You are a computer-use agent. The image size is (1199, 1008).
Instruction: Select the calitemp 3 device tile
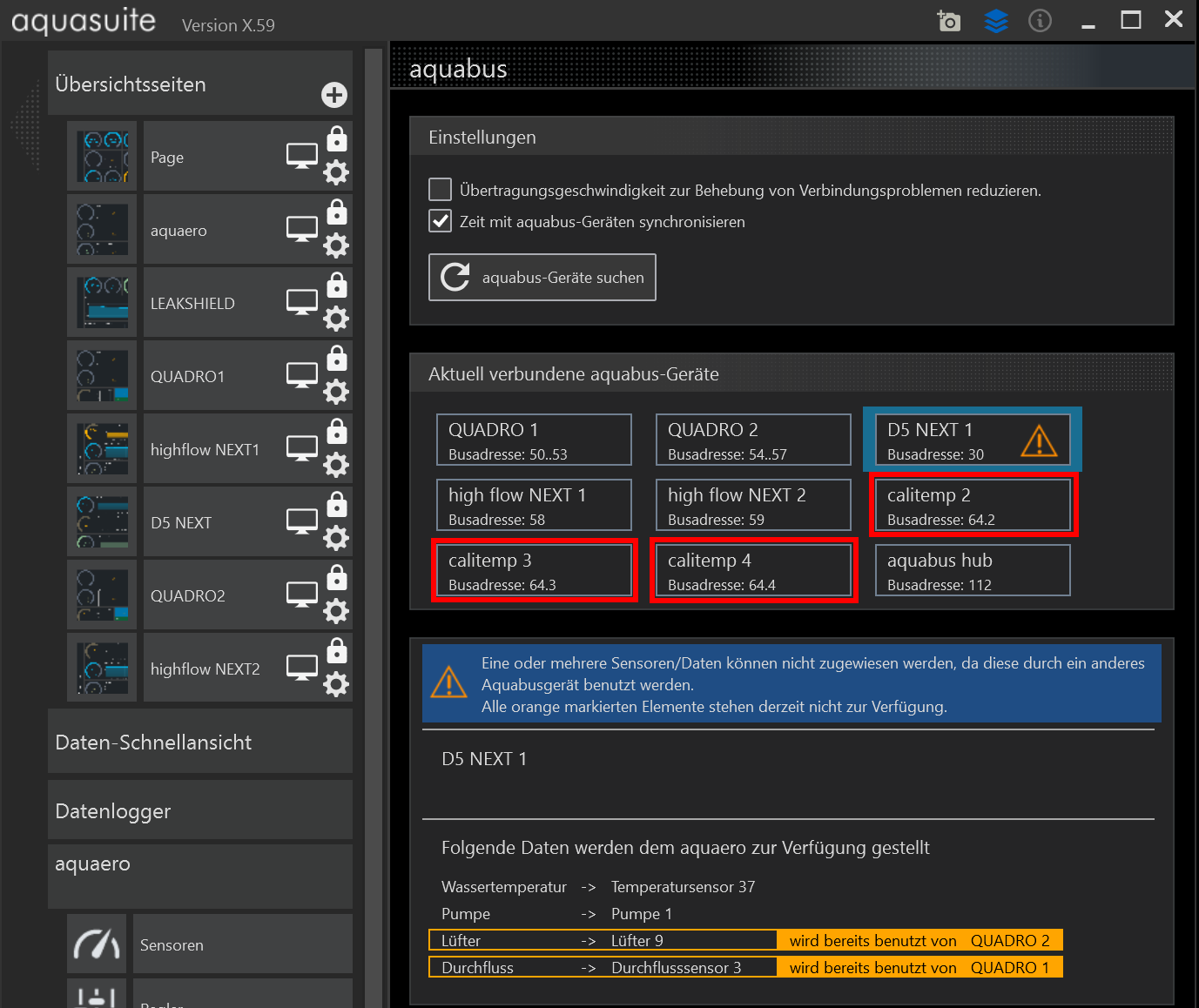tap(534, 571)
